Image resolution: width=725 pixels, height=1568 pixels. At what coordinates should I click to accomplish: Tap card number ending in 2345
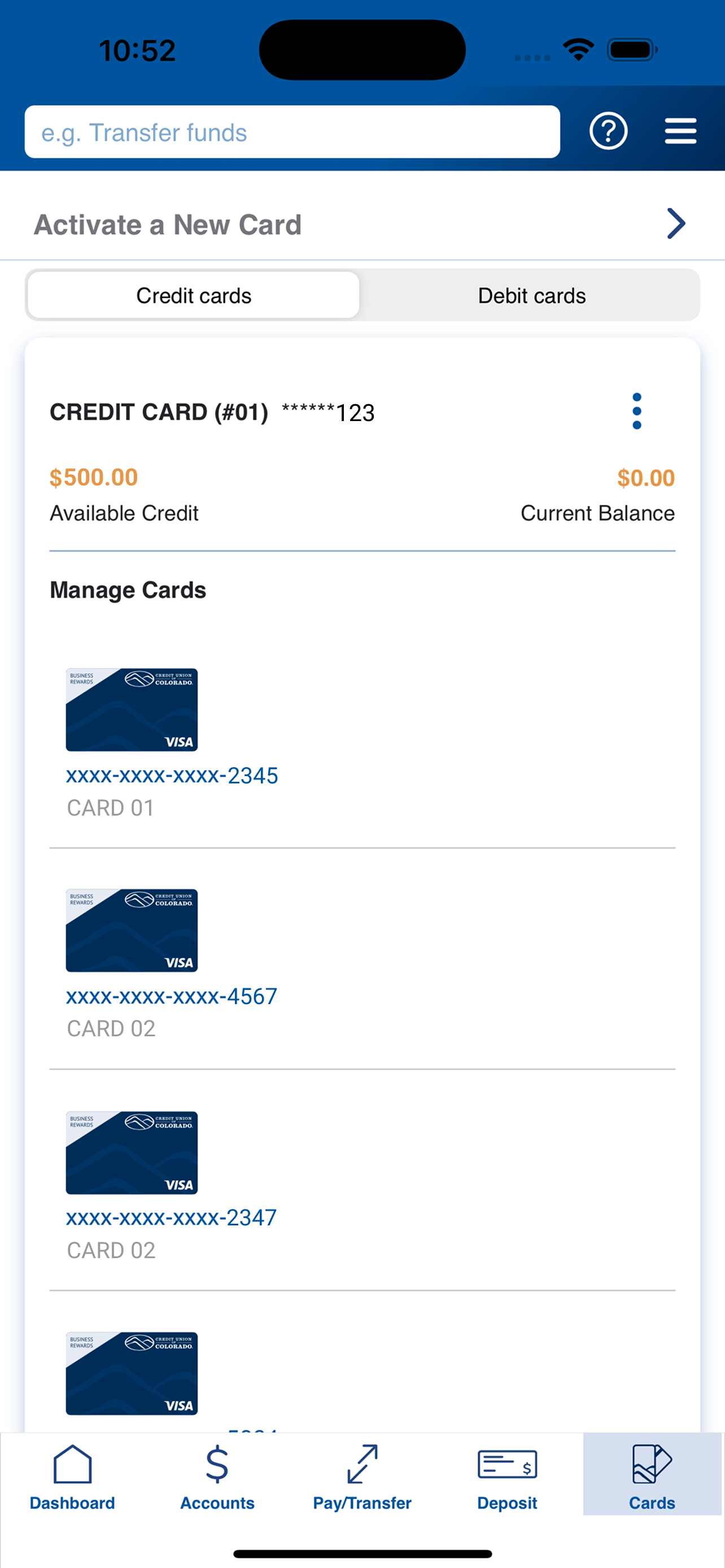tap(172, 776)
